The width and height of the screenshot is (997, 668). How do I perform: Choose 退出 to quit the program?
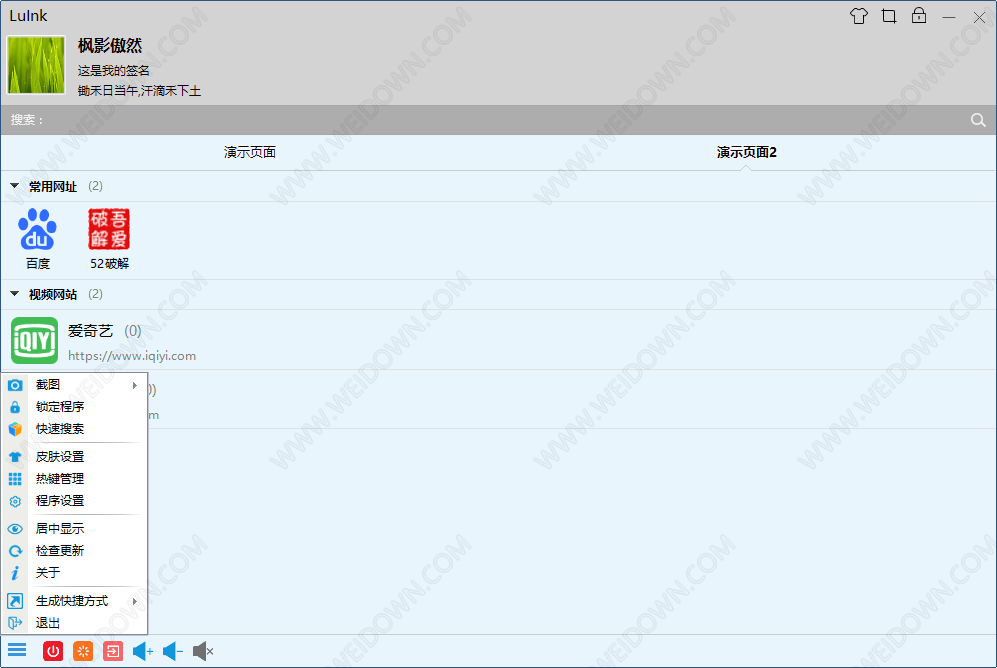click(x=74, y=623)
